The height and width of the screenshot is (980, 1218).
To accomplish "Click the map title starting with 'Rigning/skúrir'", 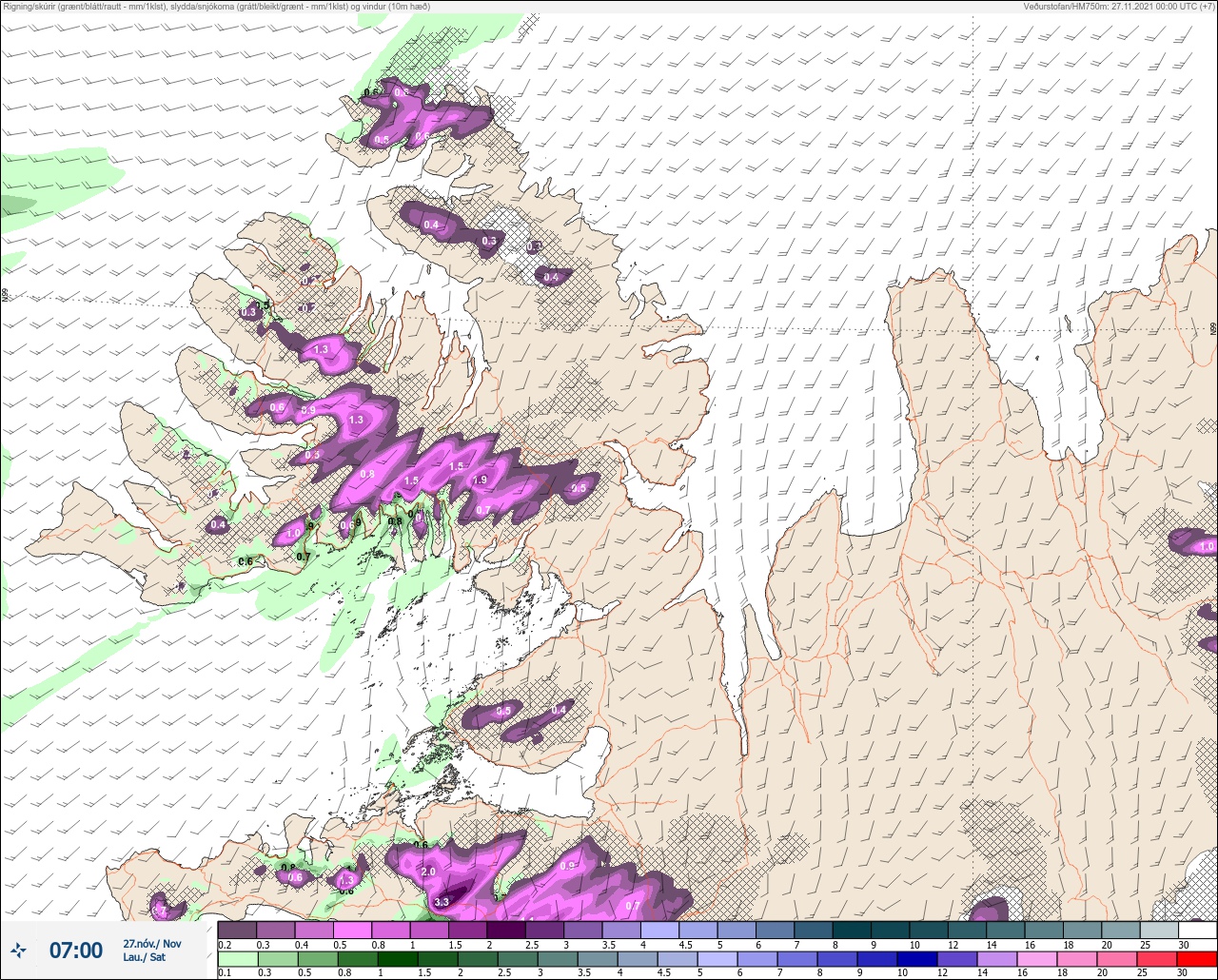I will 216,7.
